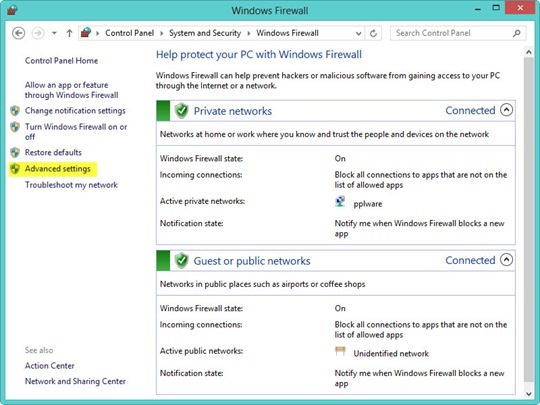Click the Unidentified network text

click(391, 354)
